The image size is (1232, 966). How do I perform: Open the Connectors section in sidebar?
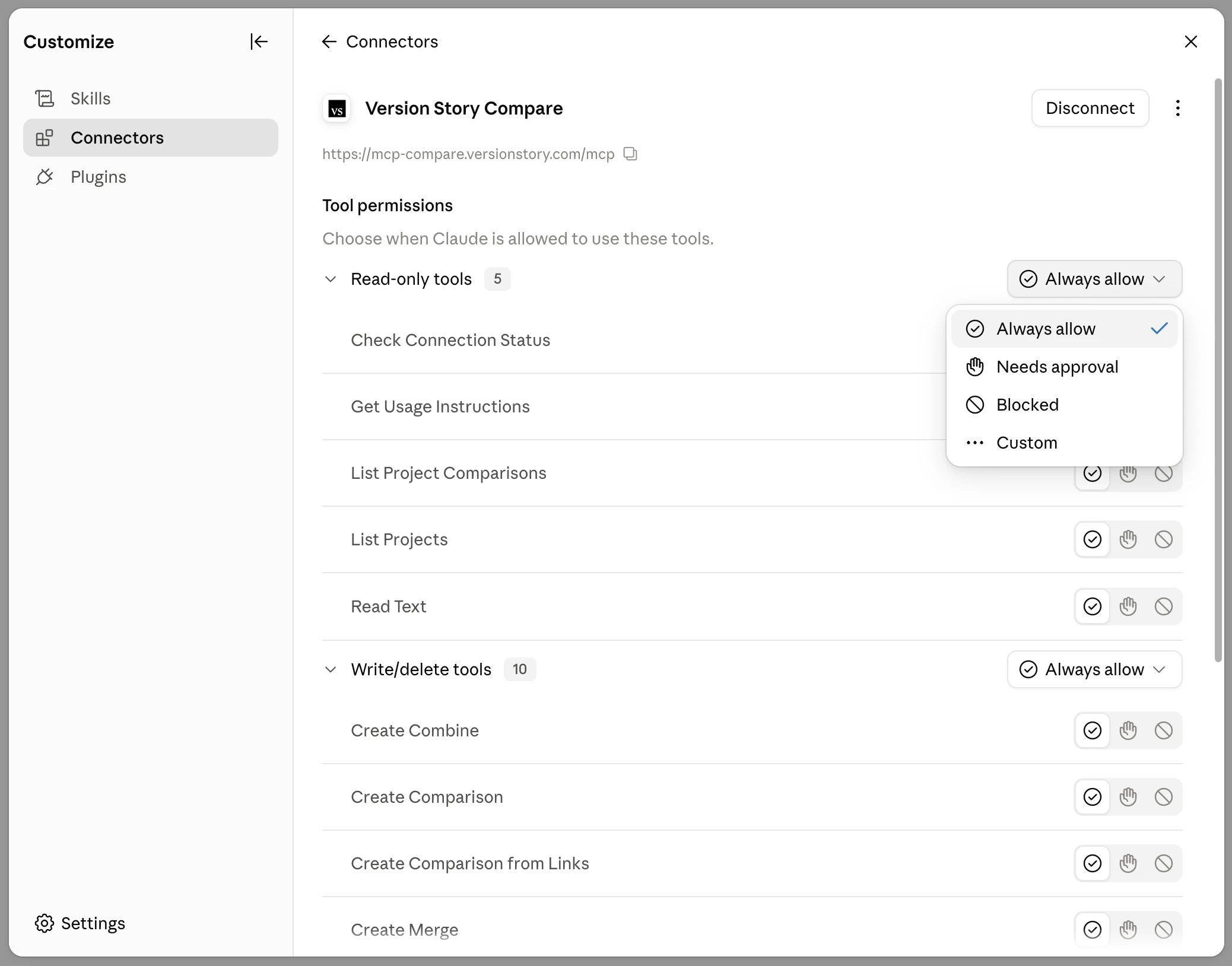[x=151, y=138]
